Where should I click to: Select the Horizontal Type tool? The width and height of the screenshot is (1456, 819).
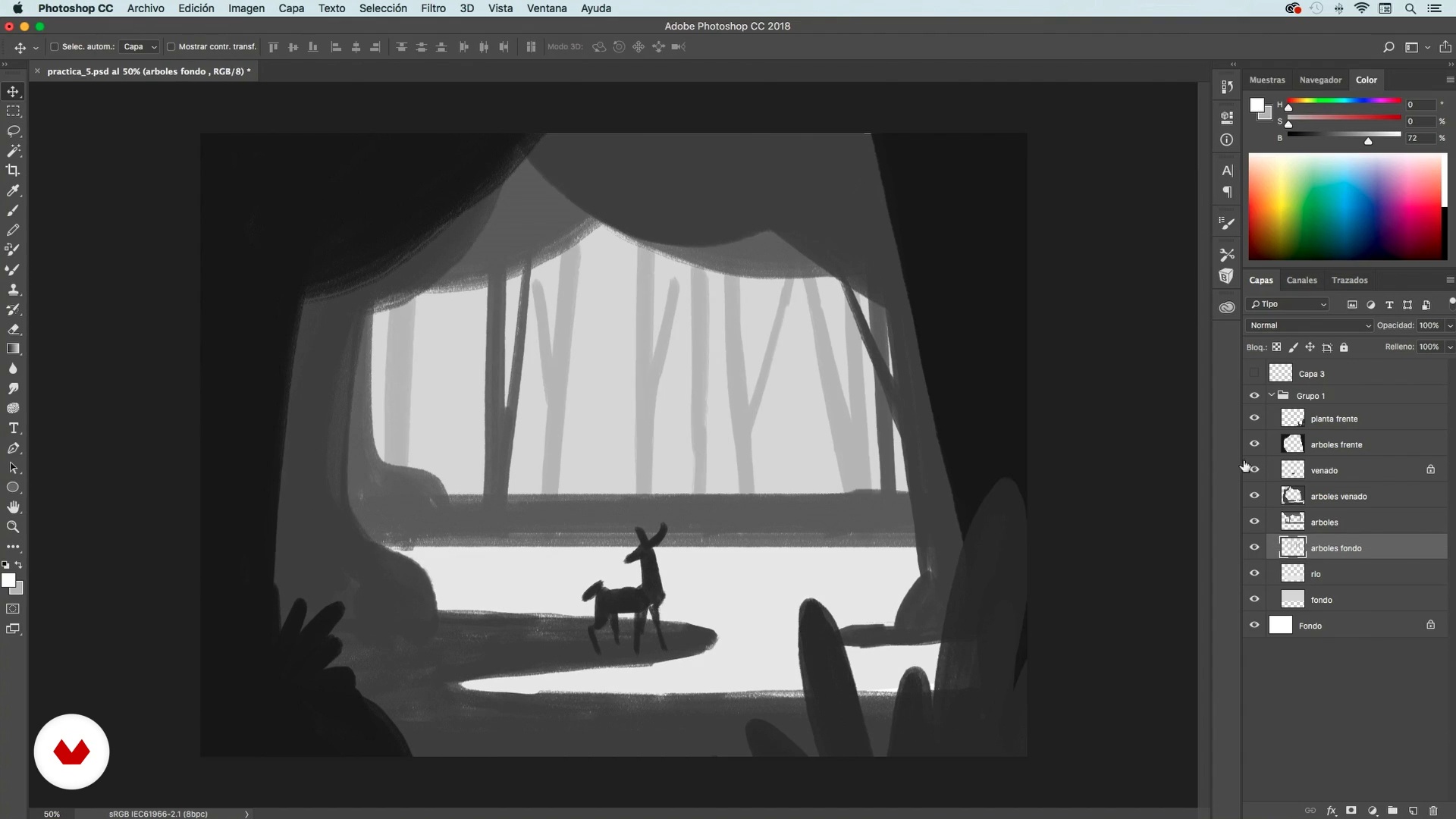coord(13,428)
